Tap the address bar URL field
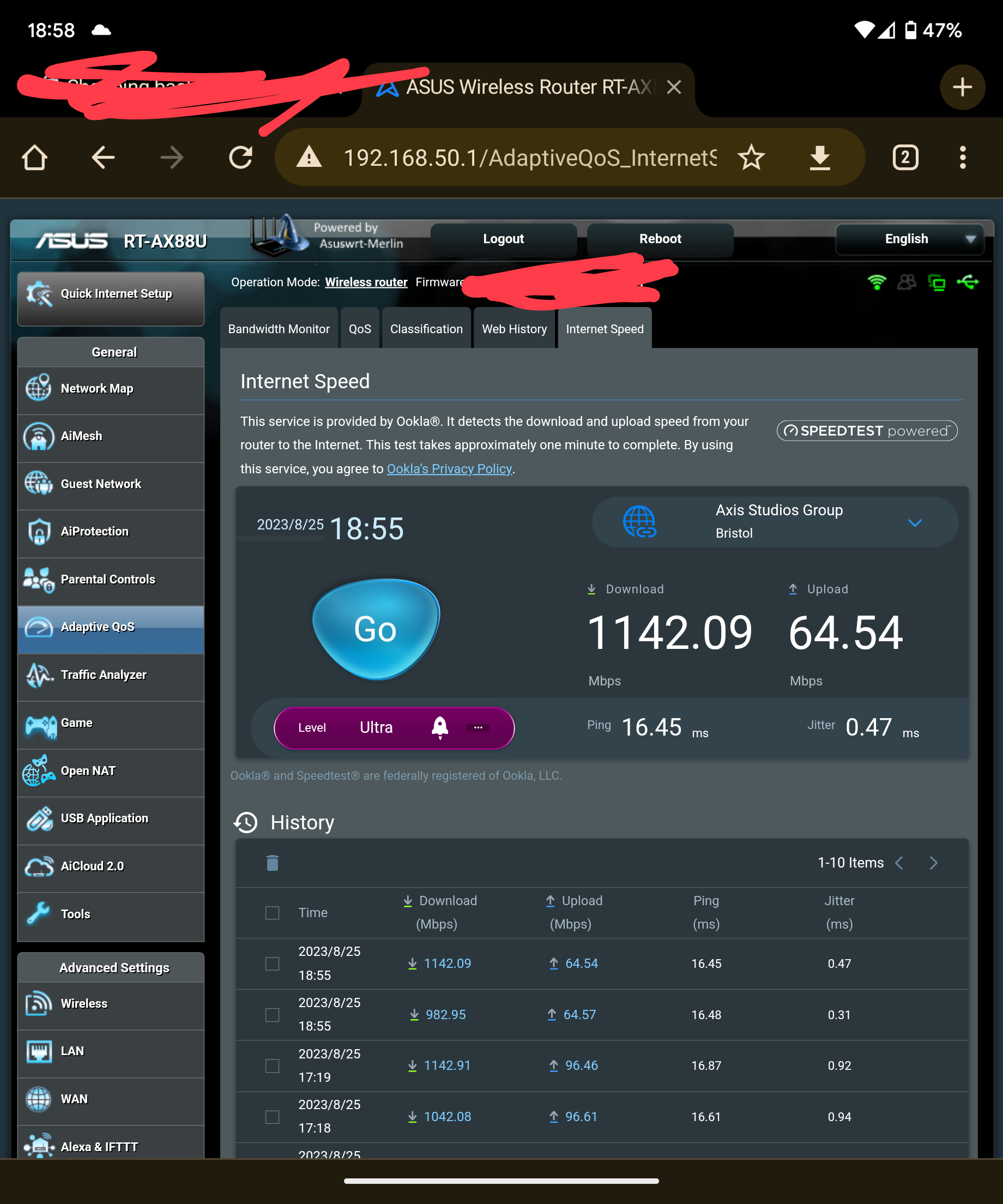Viewport: 1003px width, 1204px height. point(530,157)
